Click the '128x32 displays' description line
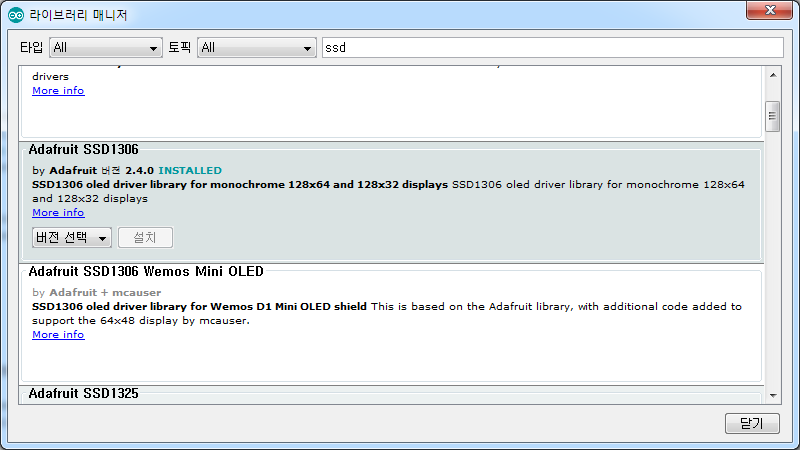This screenshot has width=800, height=450. tap(90, 198)
